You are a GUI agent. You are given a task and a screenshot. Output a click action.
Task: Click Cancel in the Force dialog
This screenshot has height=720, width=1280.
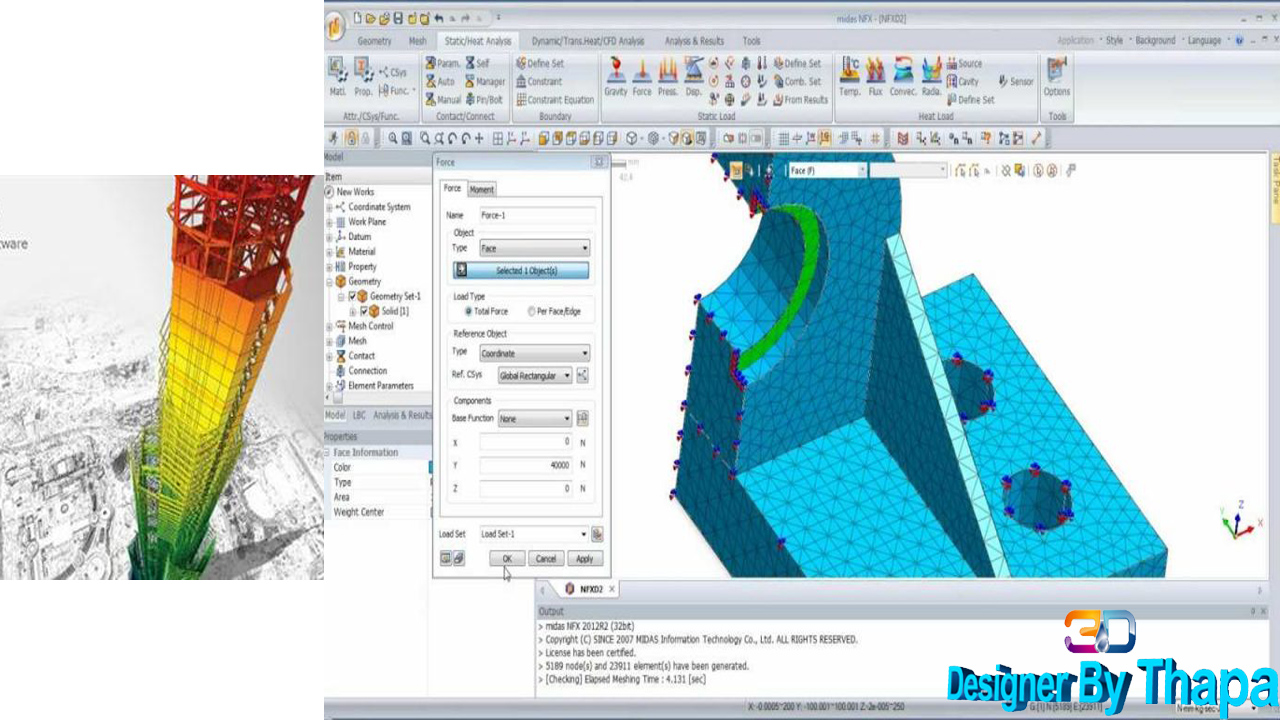point(545,559)
